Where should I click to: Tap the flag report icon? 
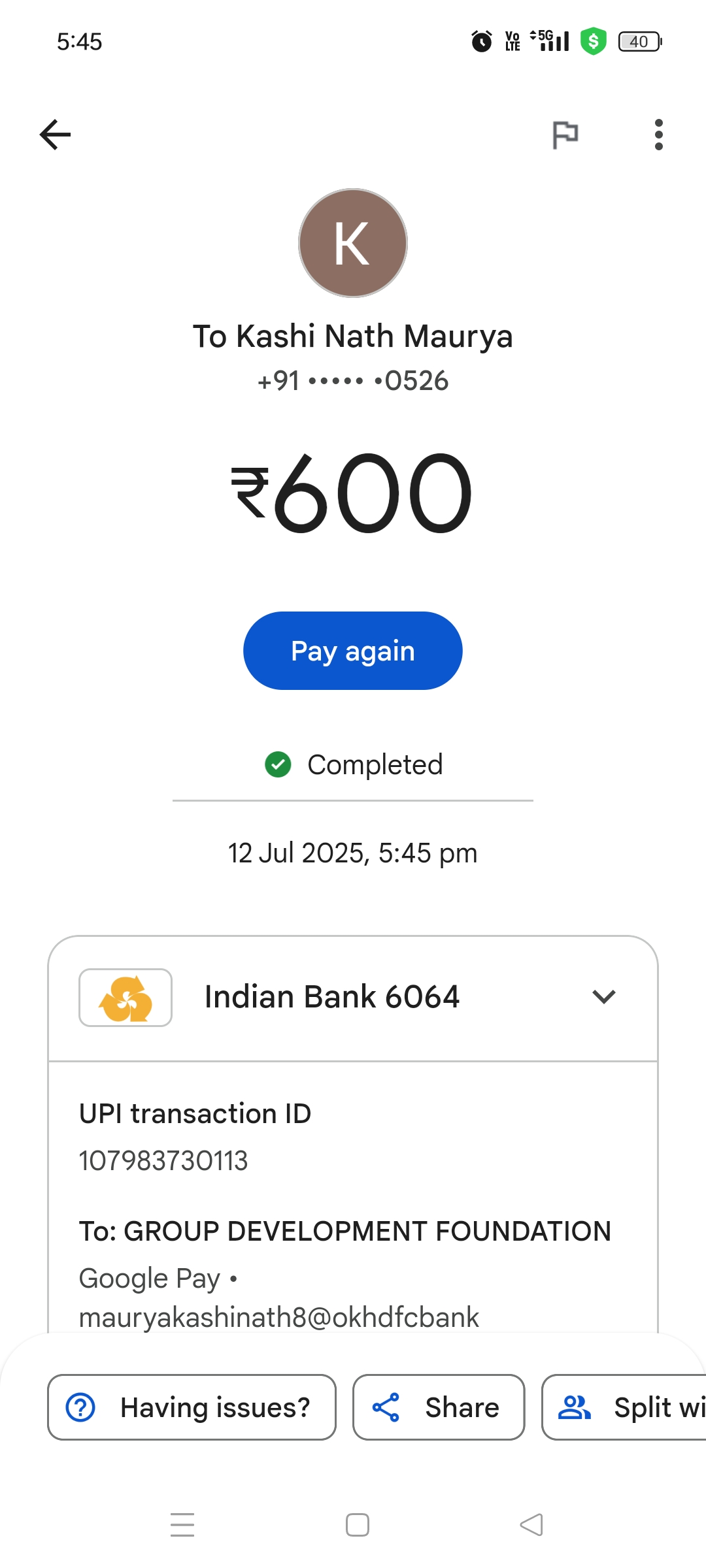coord(565,135)
